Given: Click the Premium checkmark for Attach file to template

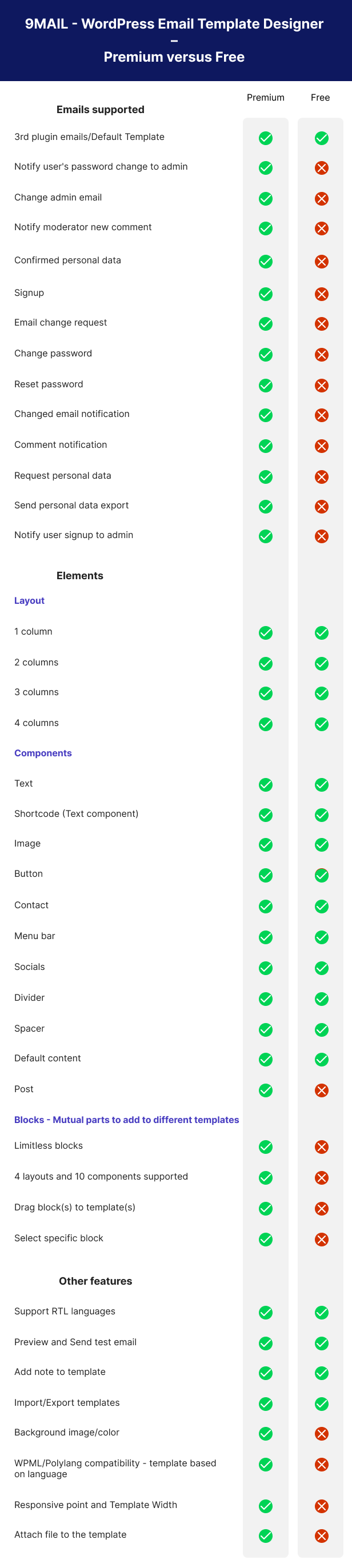Looking at the screenshot, I should coord(266,1536).
